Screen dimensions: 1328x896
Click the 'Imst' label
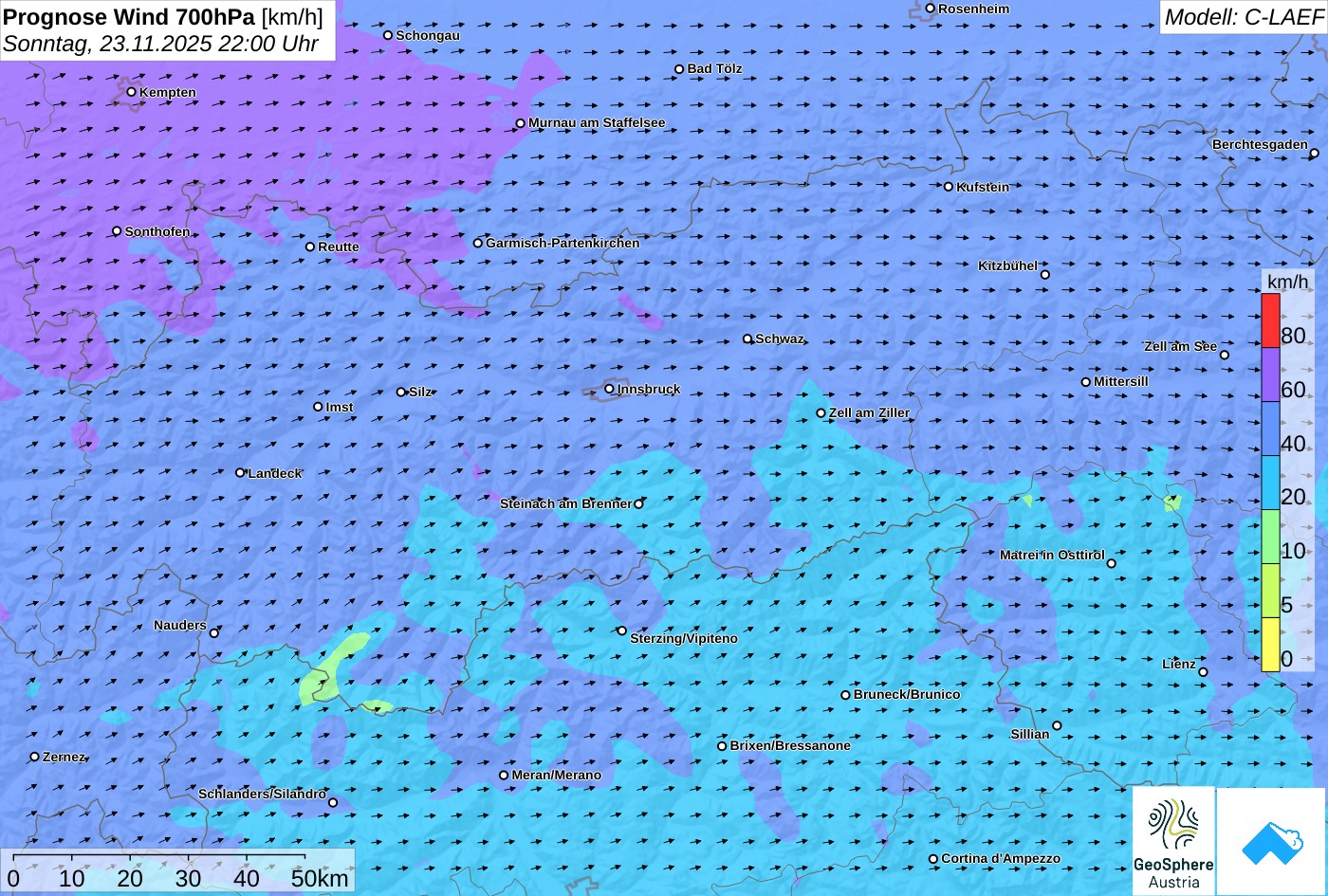coord(340,407)
